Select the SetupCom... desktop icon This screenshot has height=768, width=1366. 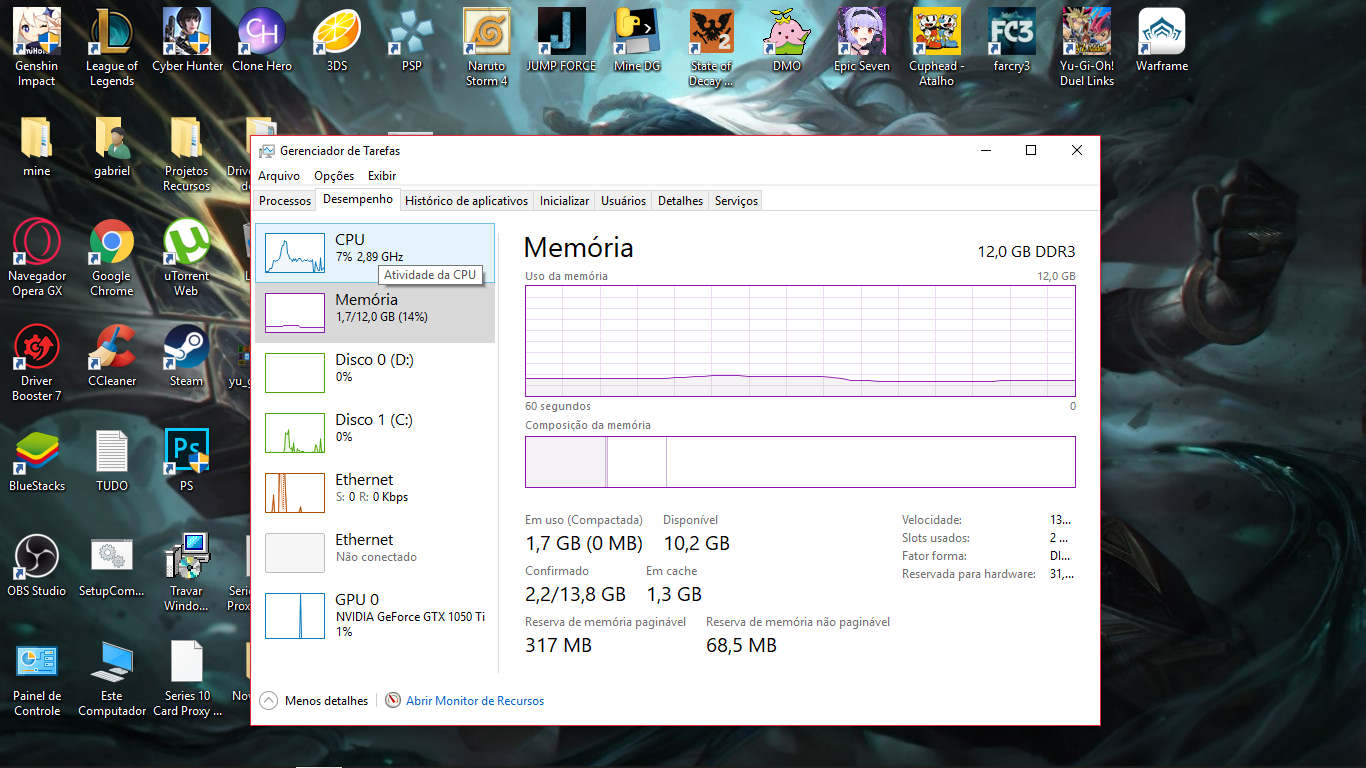pos(112,565)
